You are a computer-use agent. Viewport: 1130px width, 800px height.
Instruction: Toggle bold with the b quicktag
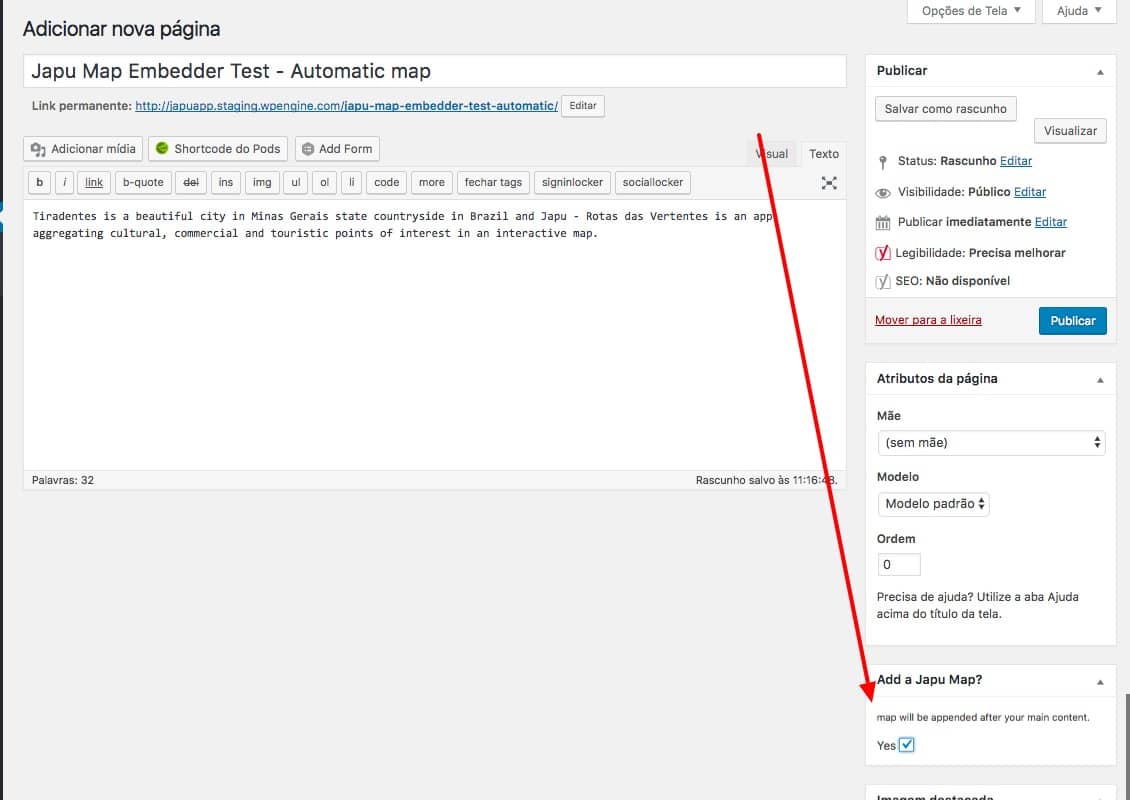(x=40, y=182)
